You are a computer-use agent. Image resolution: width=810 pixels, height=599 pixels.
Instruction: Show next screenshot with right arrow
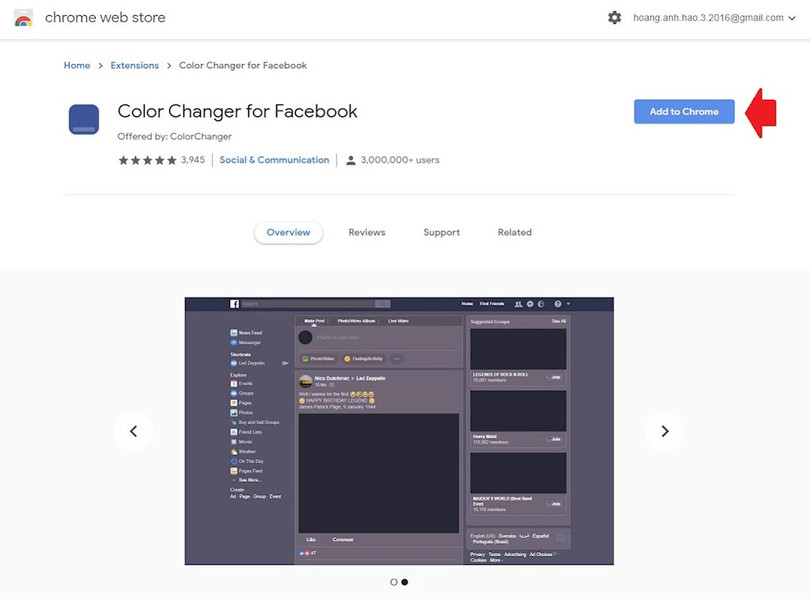tap(665, 431)
